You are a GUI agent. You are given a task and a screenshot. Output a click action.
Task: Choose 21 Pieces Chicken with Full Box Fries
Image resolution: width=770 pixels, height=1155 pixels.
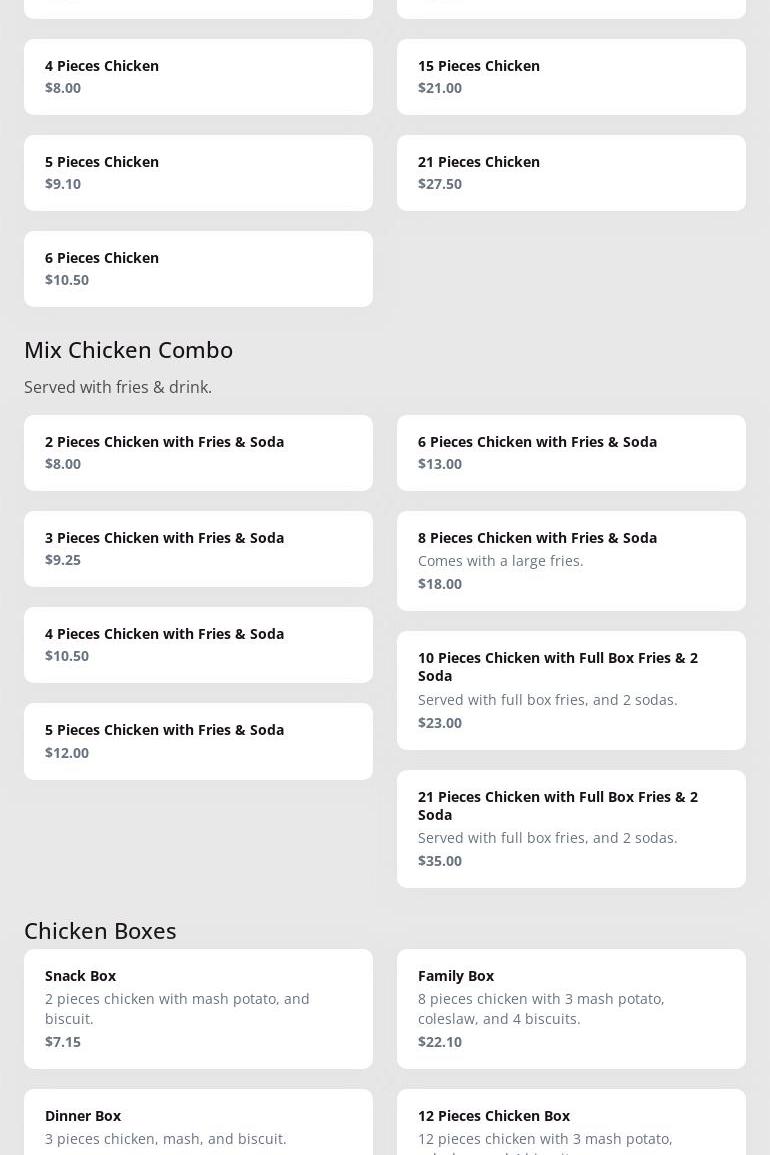571,829
